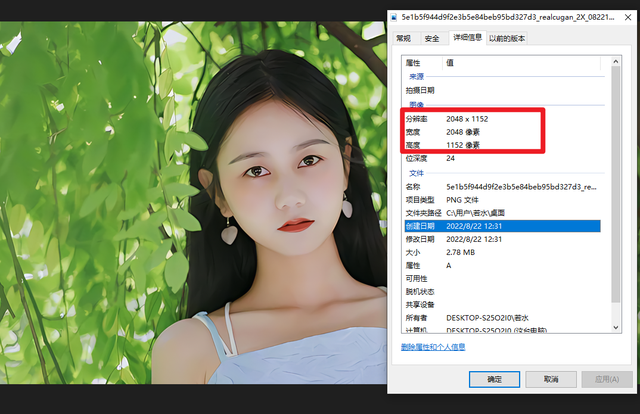The image size is (640, 414).
Task: Select the 详细信息 tab
Action: [x=467, y=38]
